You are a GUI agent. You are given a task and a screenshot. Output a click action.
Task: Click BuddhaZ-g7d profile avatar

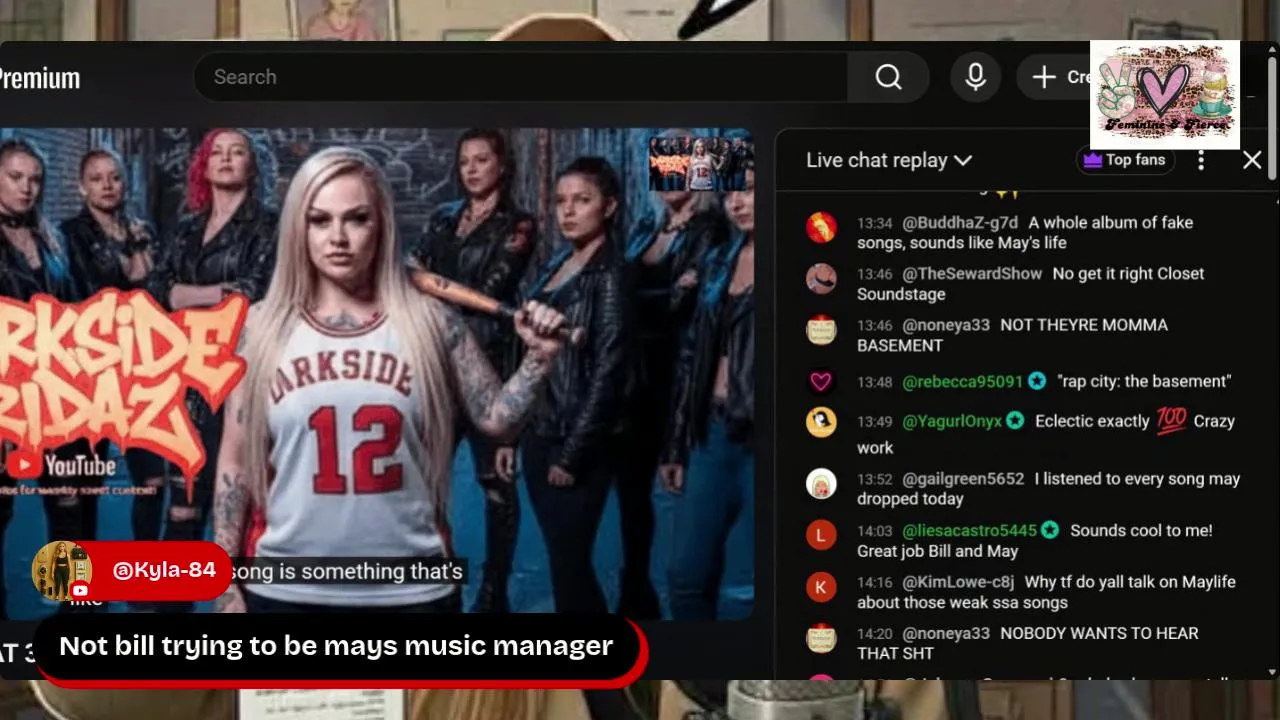[x=821, y=227]
